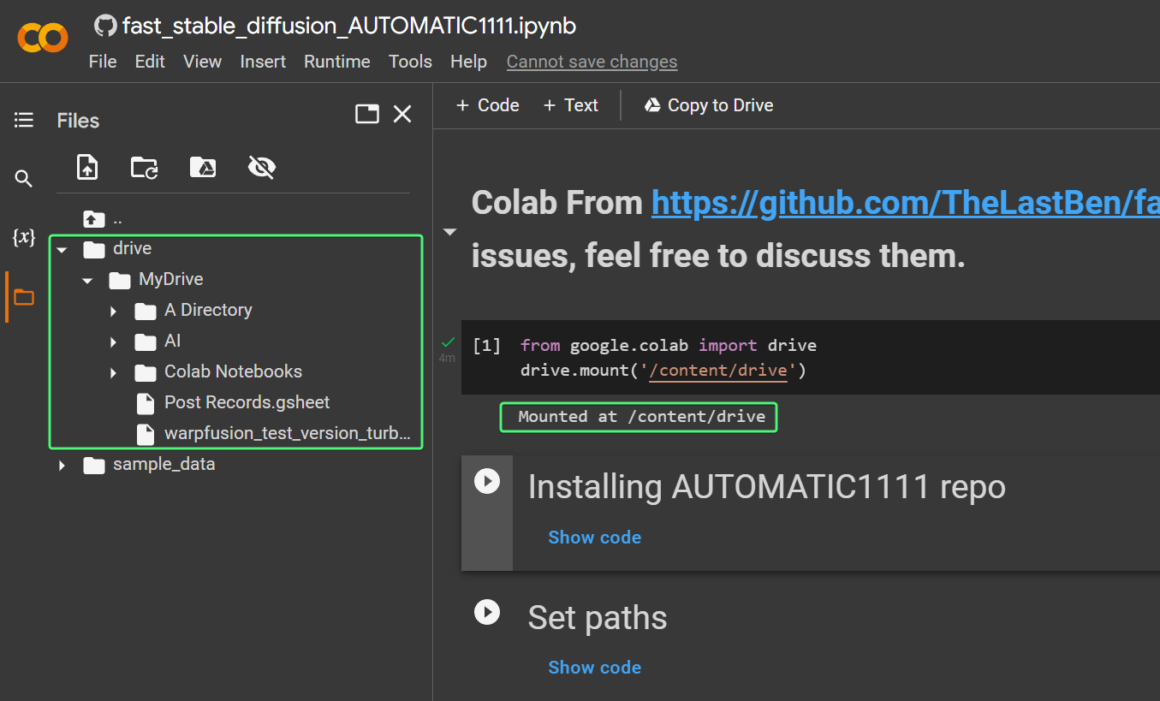The image size is (1160, 701).
Task: Click the GitHub icon beside notebook title
Action: 105,26
